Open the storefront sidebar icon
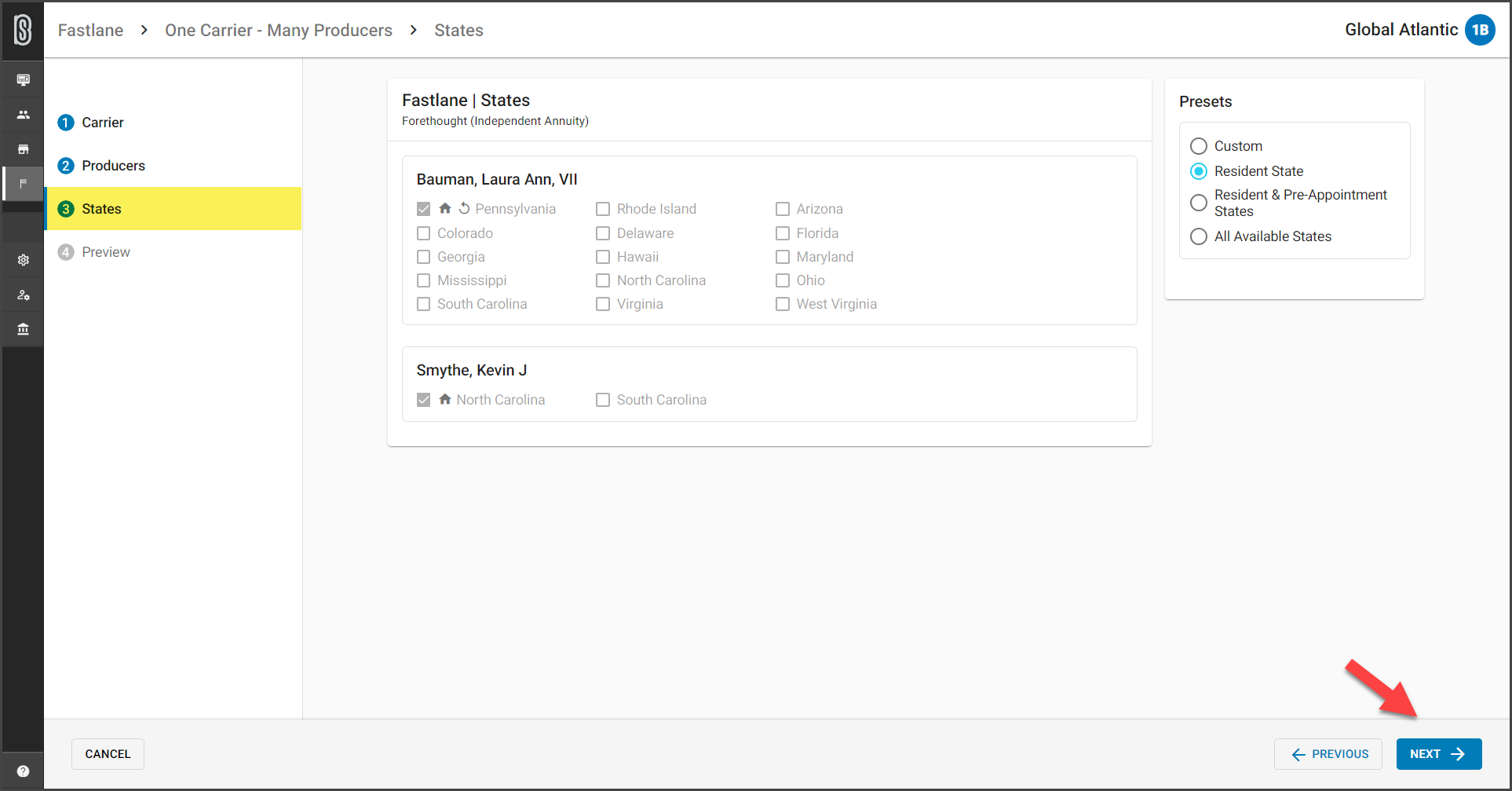 click(x=23, y=149)
